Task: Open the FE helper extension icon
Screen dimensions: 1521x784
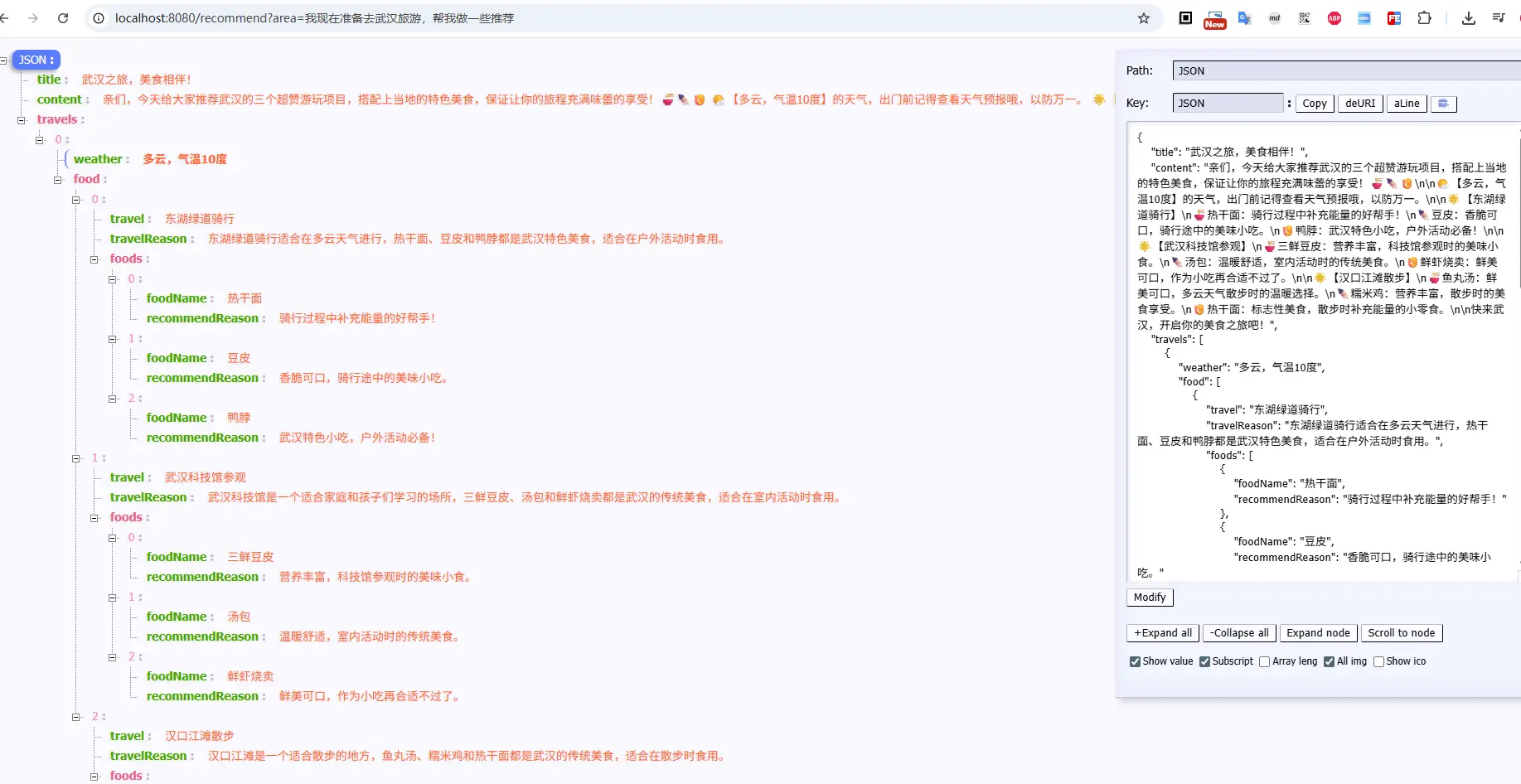Action: tap(1394, 18)
